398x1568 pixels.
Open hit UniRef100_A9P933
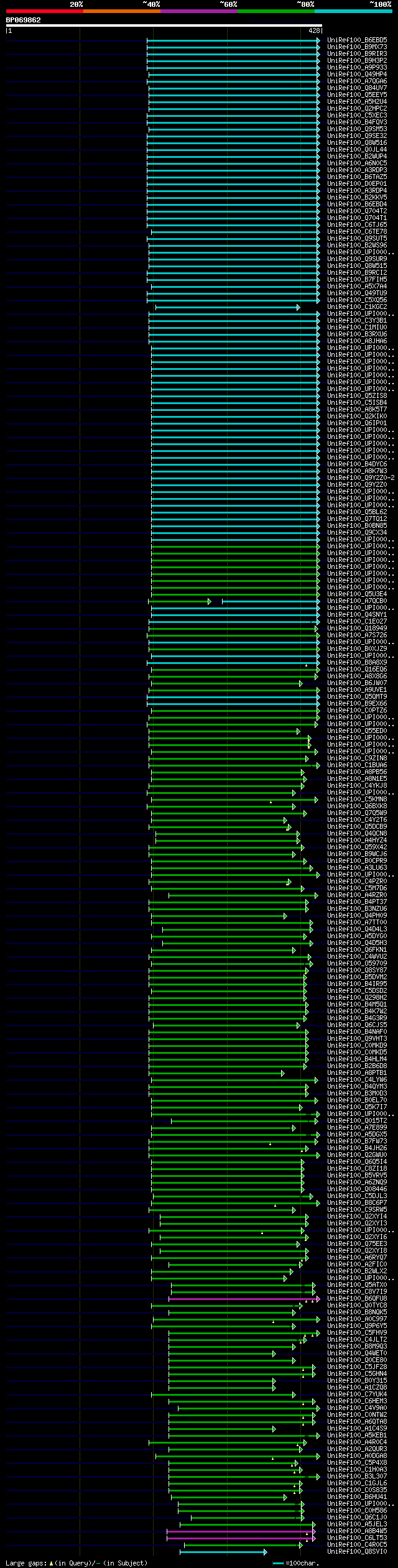(357, 68)
